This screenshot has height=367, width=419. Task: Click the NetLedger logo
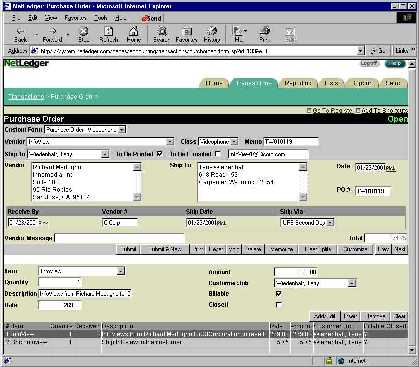pyautogui.click(x=26, y=63)
